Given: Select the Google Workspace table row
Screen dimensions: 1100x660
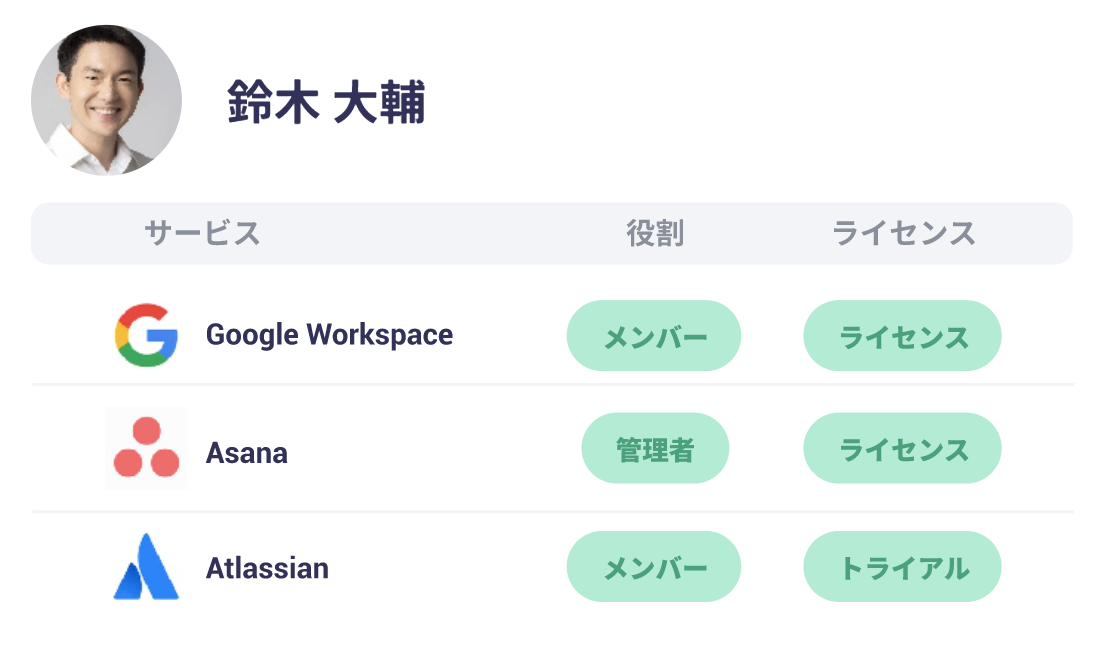Looking at the screenshot, I should coord(552,335).
